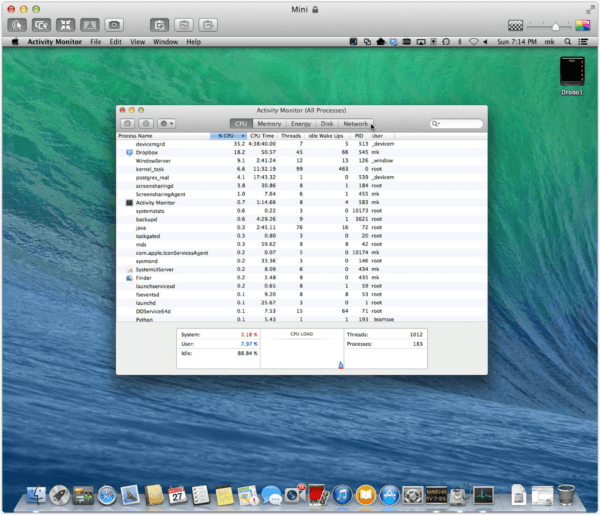Switch to the Energy tab
The height and width of the screenshot is (515, 600).
point(301,124)
